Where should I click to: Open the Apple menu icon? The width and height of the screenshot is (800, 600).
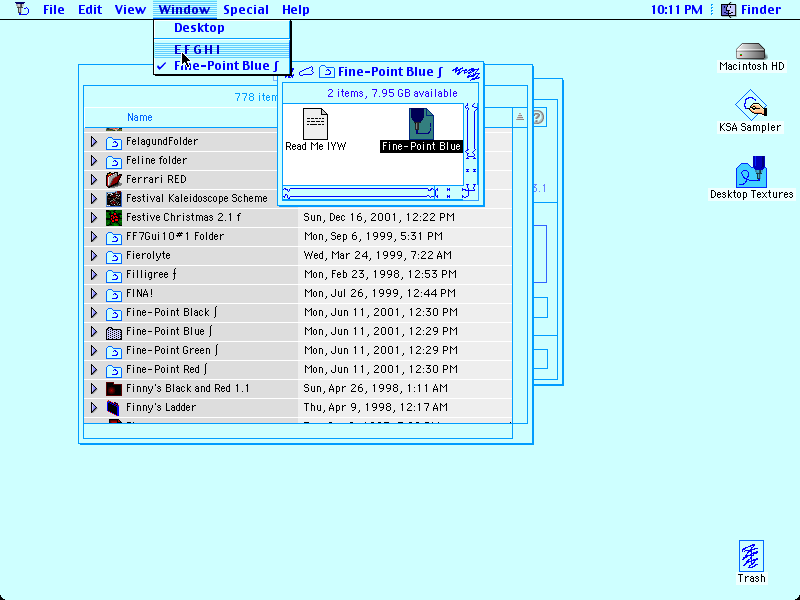22,9
